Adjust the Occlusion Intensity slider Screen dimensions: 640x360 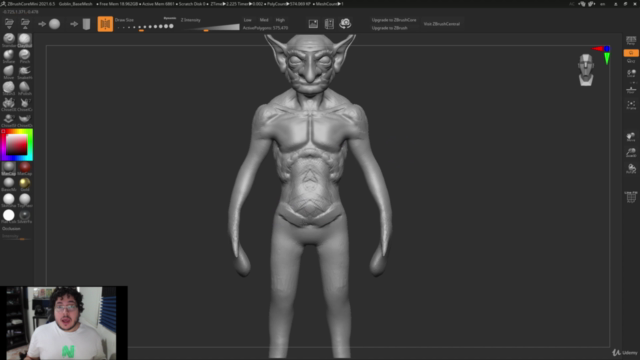tap(16, 237)
